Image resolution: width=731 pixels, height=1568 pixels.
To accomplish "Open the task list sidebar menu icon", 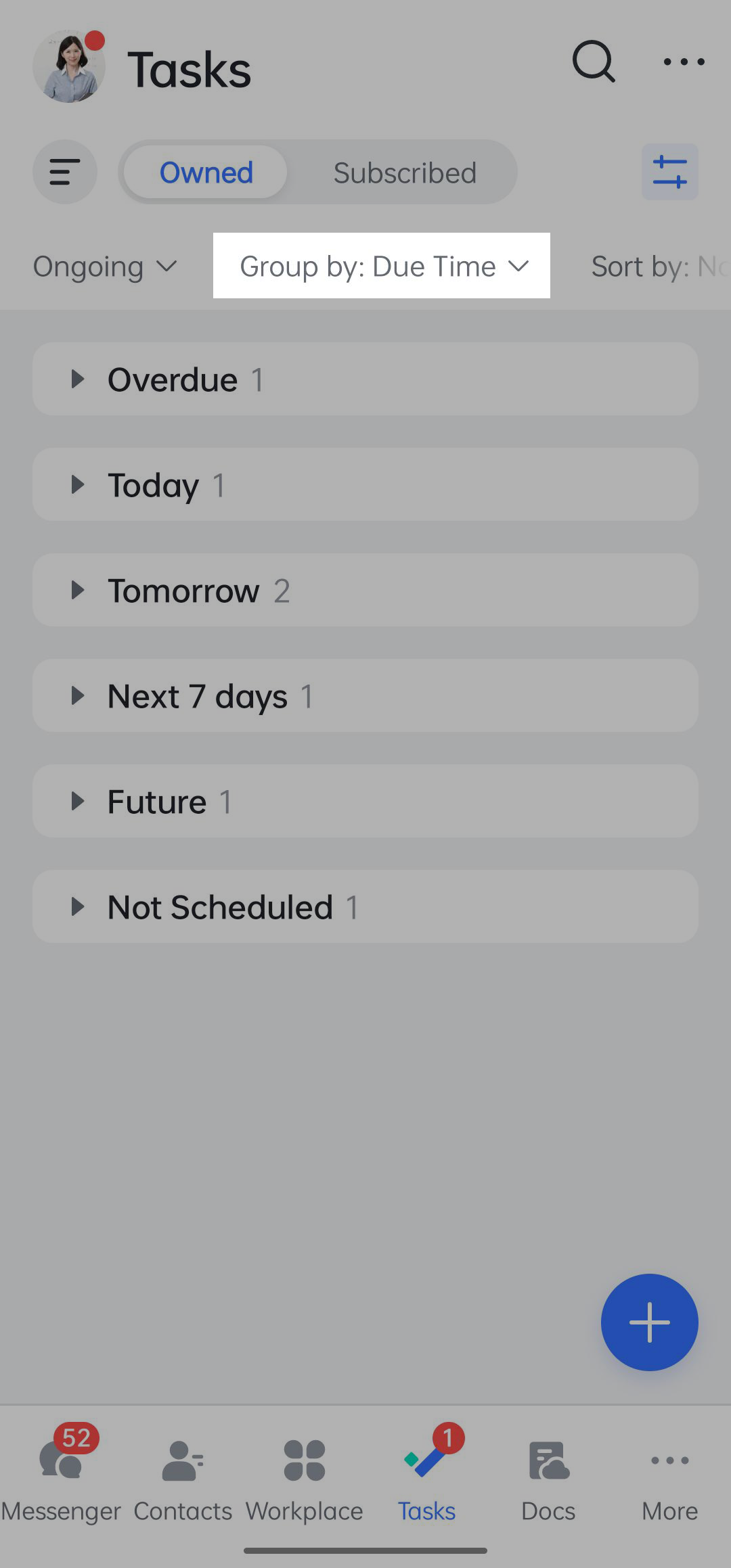I will [65, 172].
